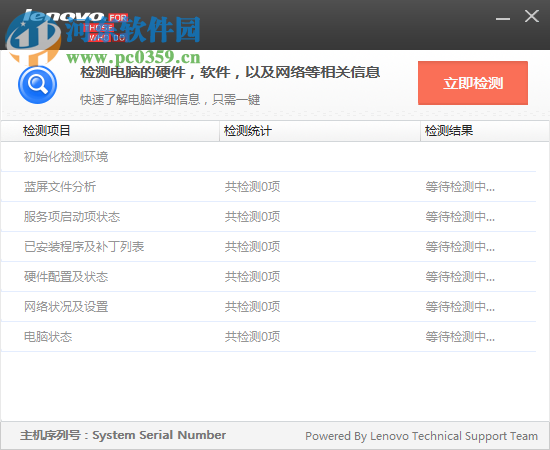
Task: Click the 检测电脑的硬件，软件 headline text
Action: tap(230, 72)
